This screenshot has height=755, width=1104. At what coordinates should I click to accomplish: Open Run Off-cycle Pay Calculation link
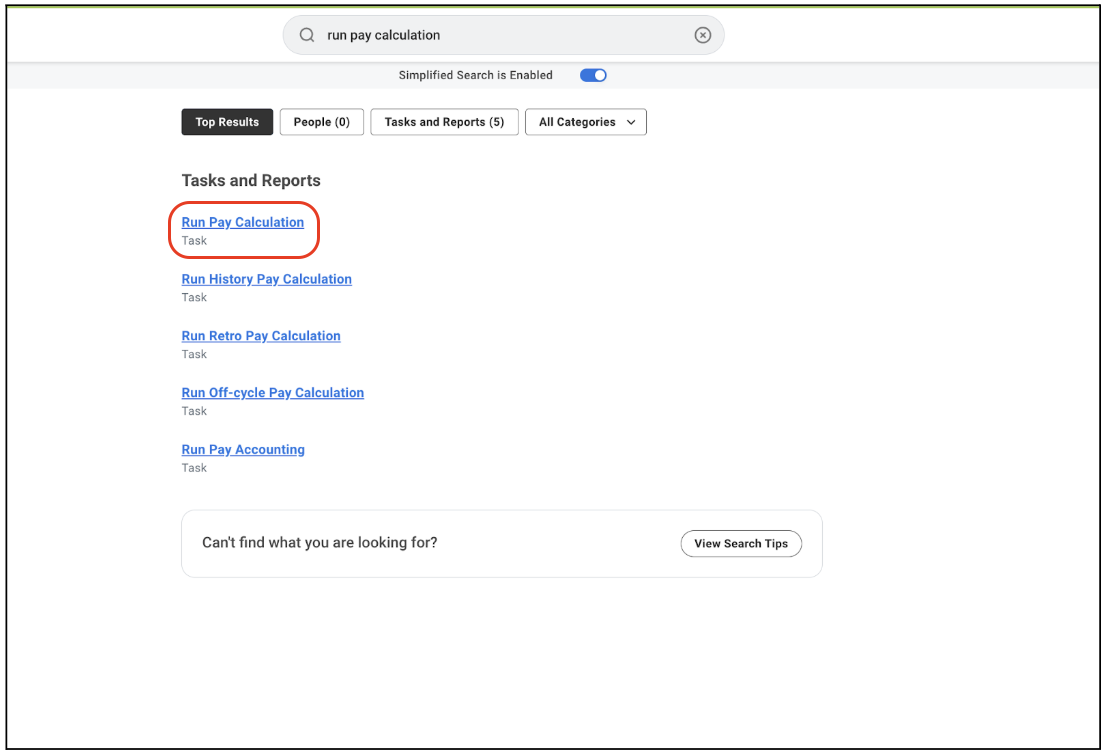coord(272,392)
